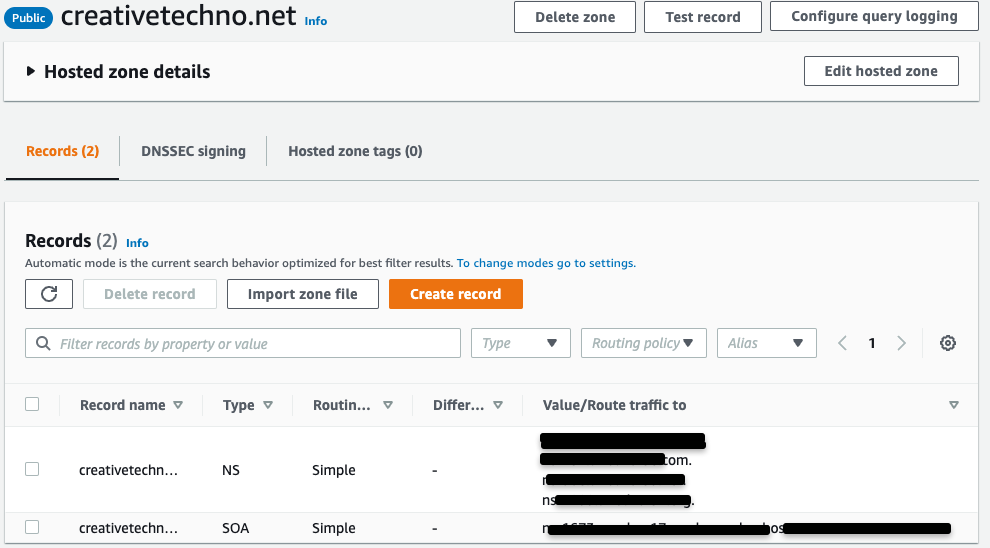Screen dimensions: 990x548
Task: Switch to Hosted zone tags tab
Action: tap(355, 151)
